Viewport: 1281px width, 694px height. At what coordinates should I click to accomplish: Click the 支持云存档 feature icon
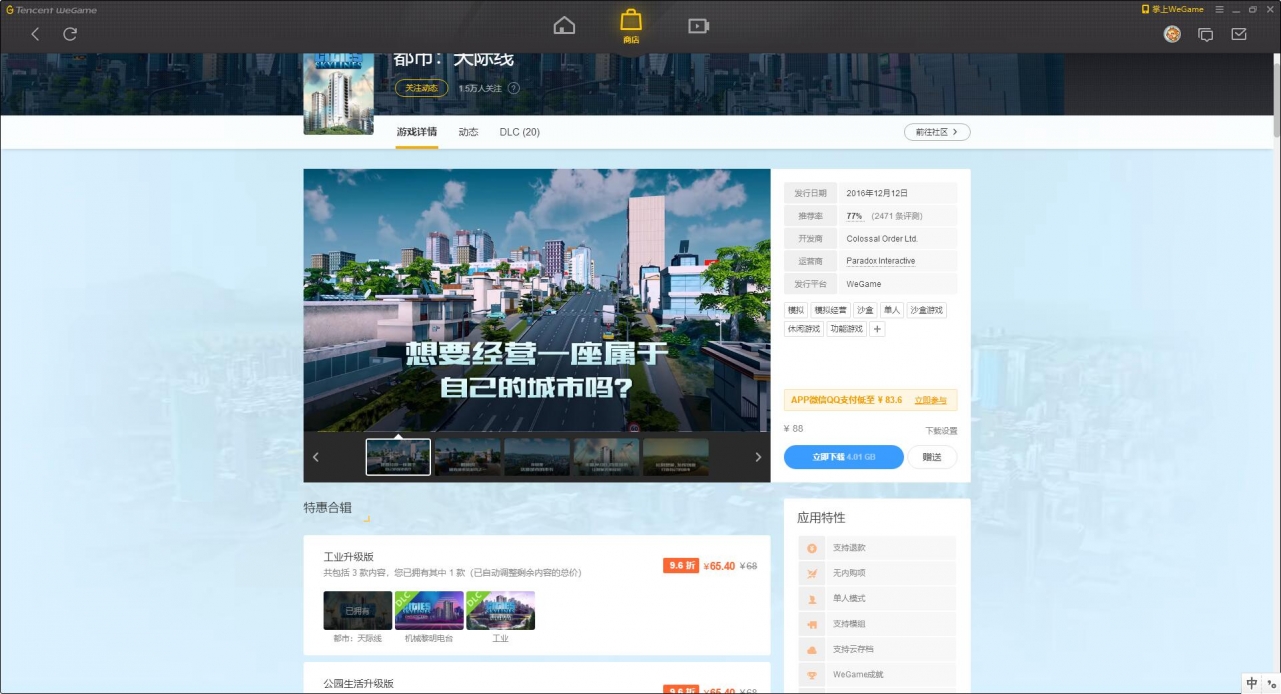pyautogui.click(x=812, y=649)
